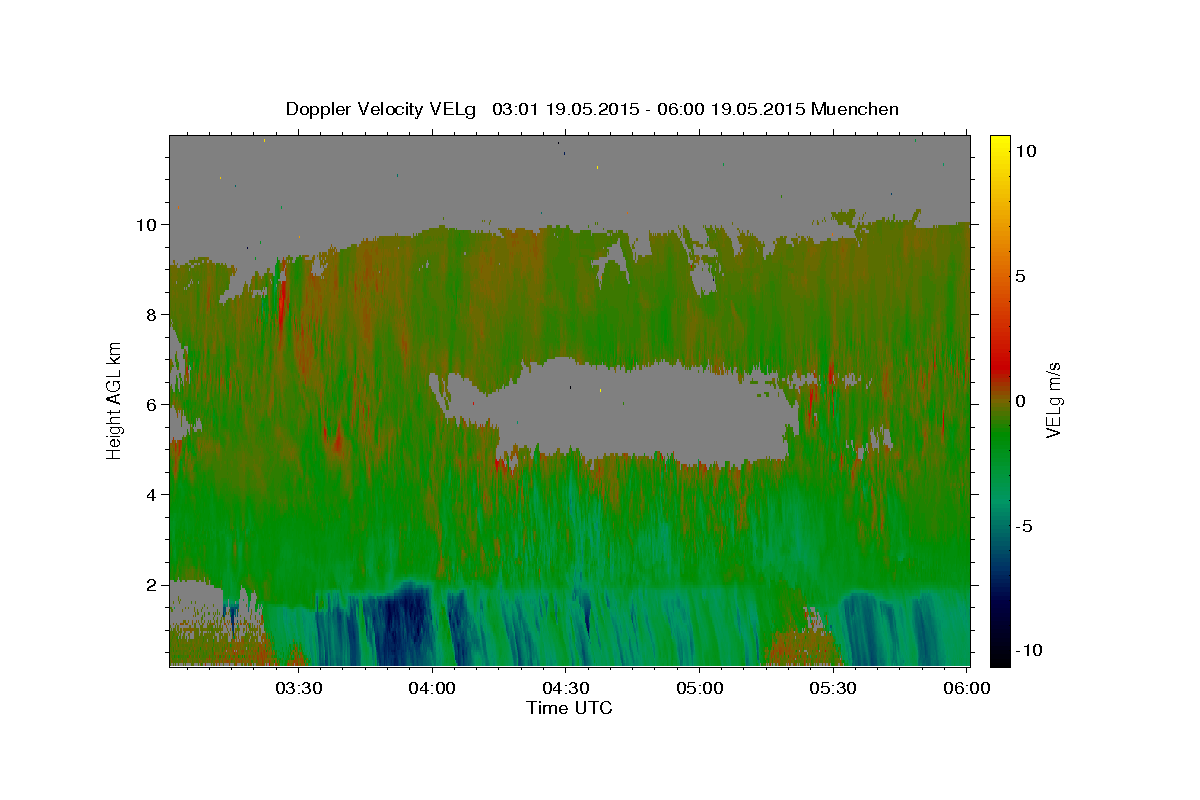Screen dimensions: 1200x800
Task: Click the 'Height AGL km' axis title
Action: [114, 399]
